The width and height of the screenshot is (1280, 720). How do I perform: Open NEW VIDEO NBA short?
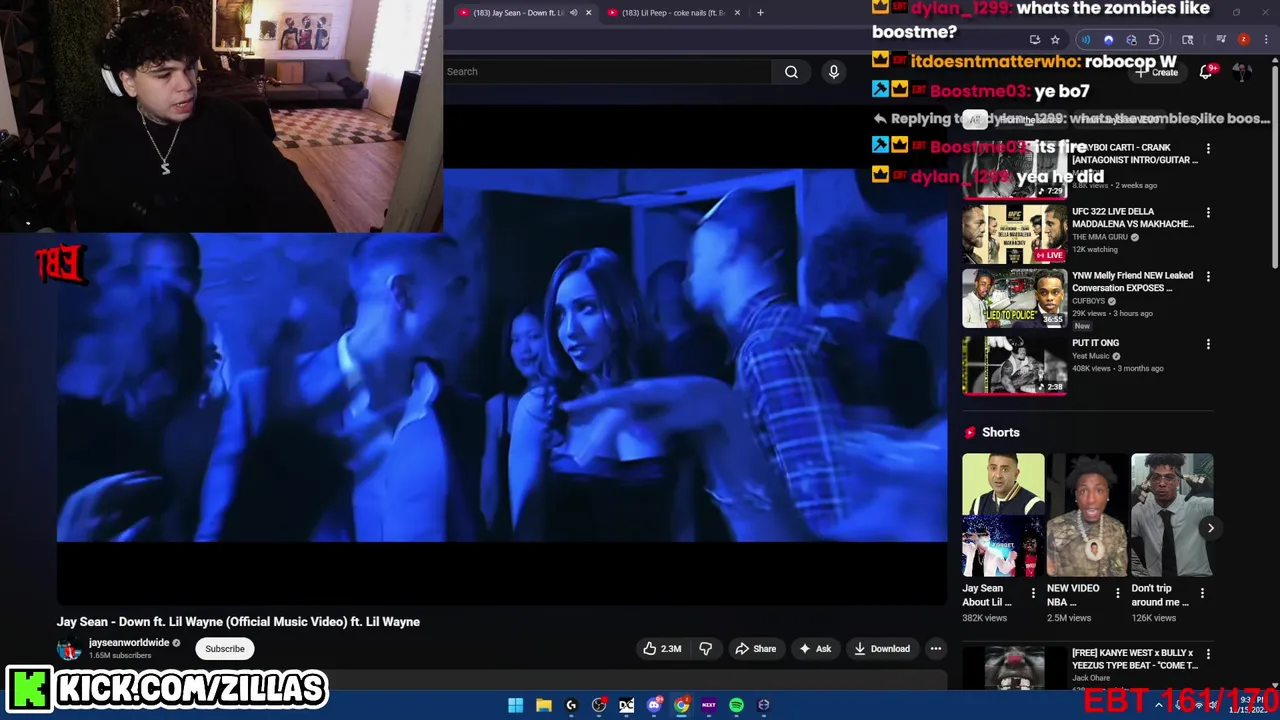1087,515
